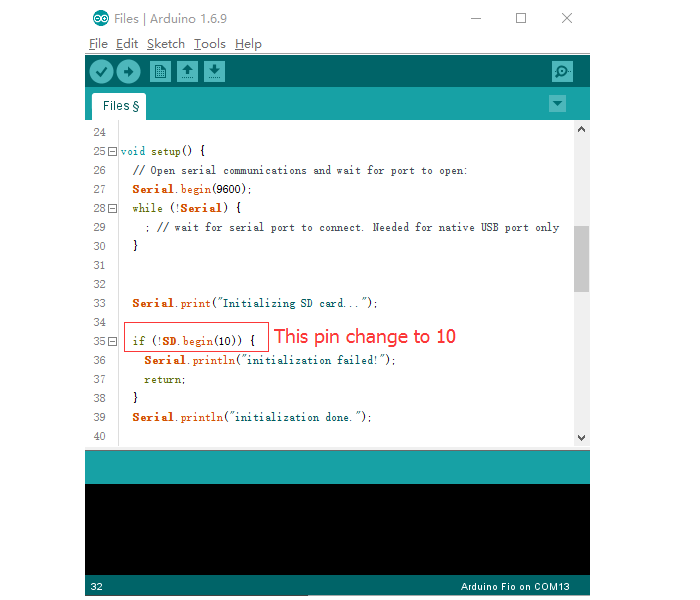Click the return; statement on line 37
The width and height of the screenshot is (700, 600).
[164, 379]
